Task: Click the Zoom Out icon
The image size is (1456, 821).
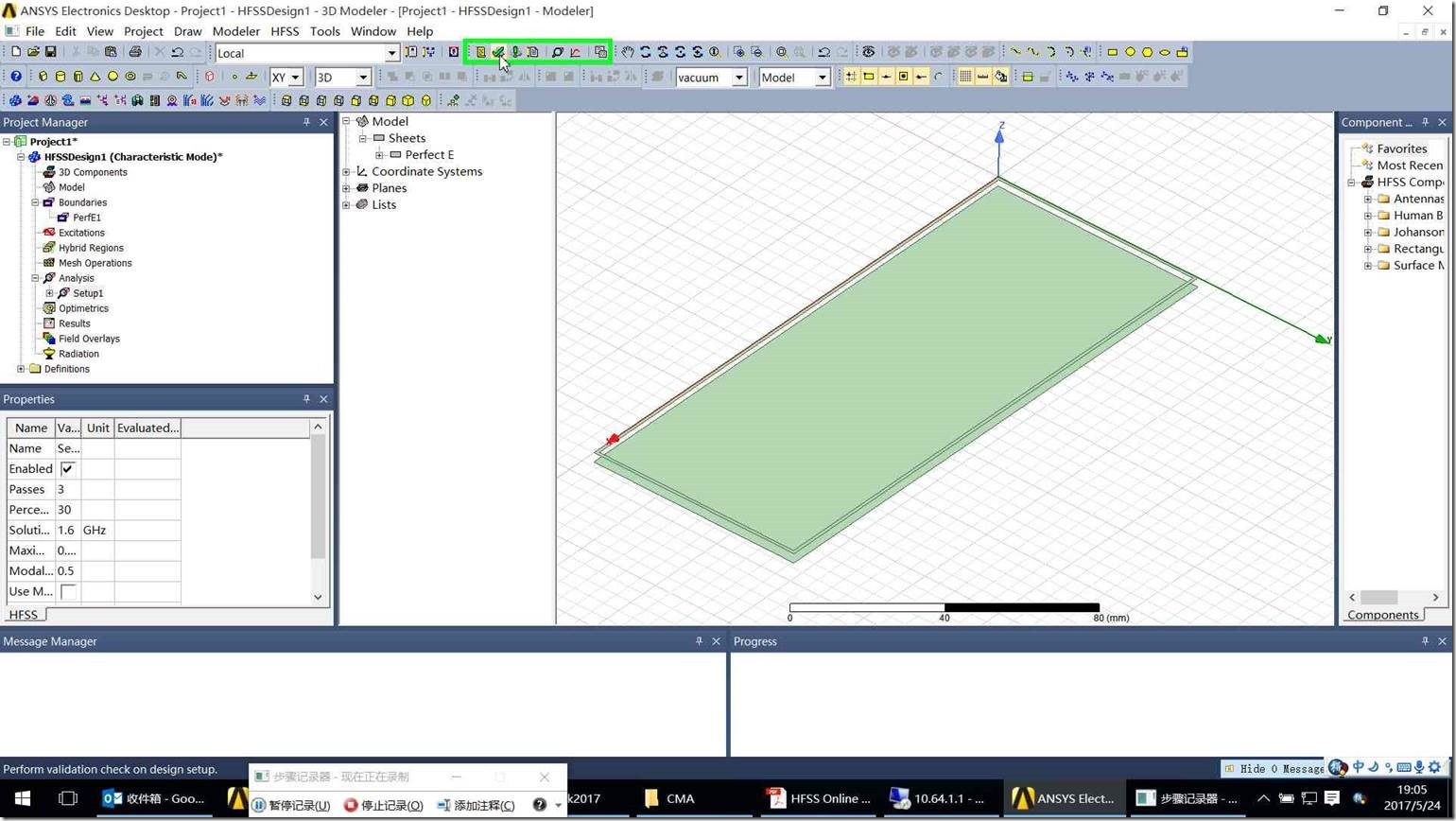Action: [756, 52]
